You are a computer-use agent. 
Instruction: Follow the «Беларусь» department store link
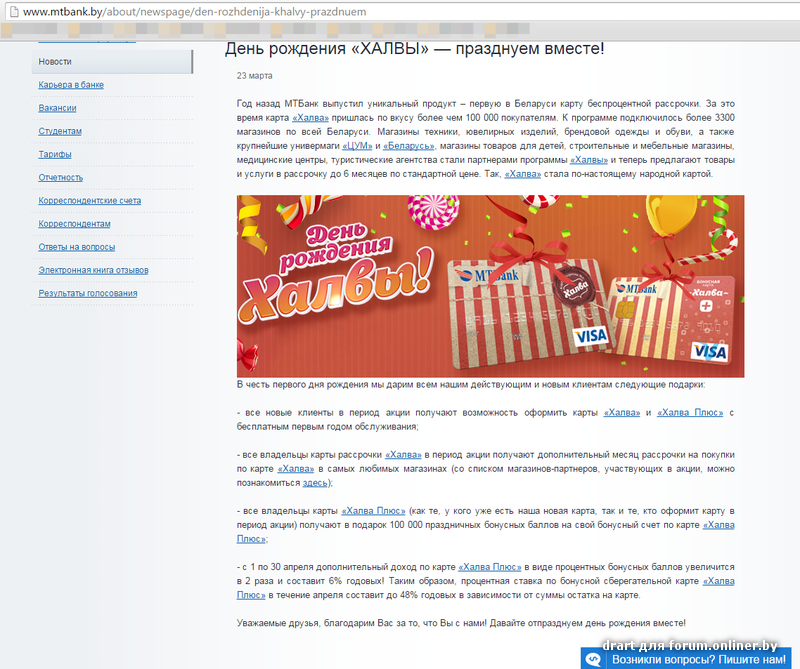(x=409, y=146)
